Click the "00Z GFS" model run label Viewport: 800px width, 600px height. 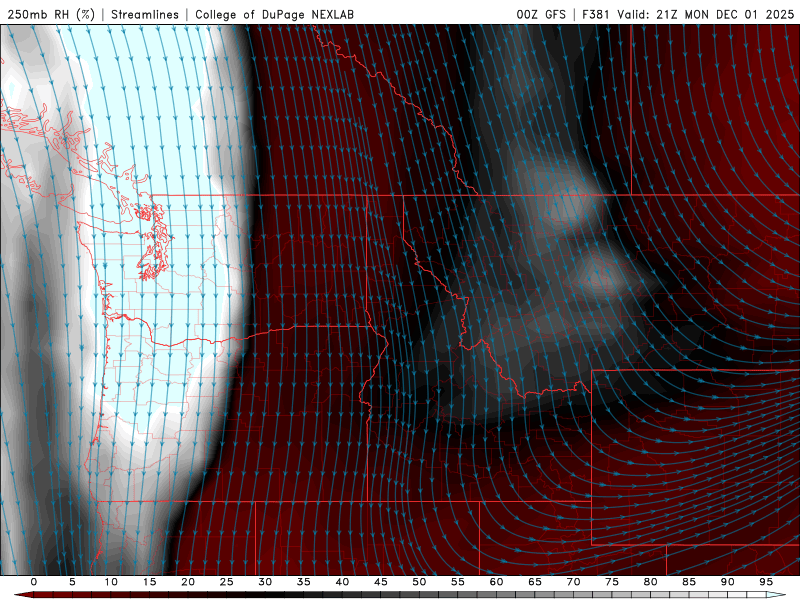coord(541,15)
